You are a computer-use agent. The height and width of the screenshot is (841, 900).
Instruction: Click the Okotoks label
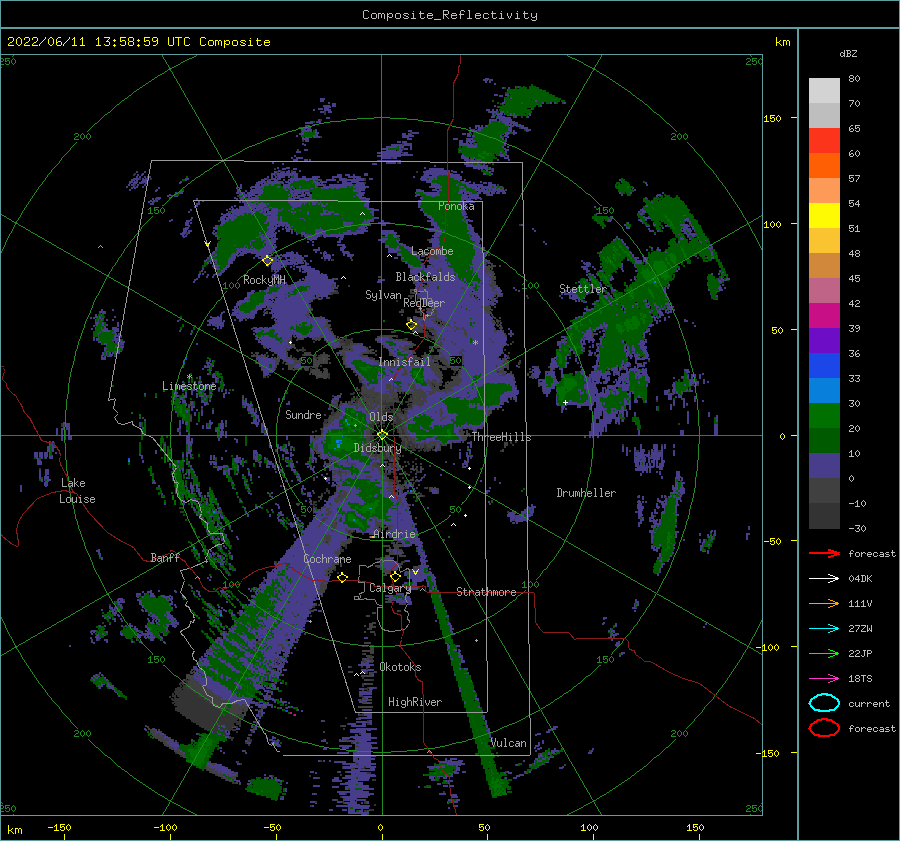(400, 667)
